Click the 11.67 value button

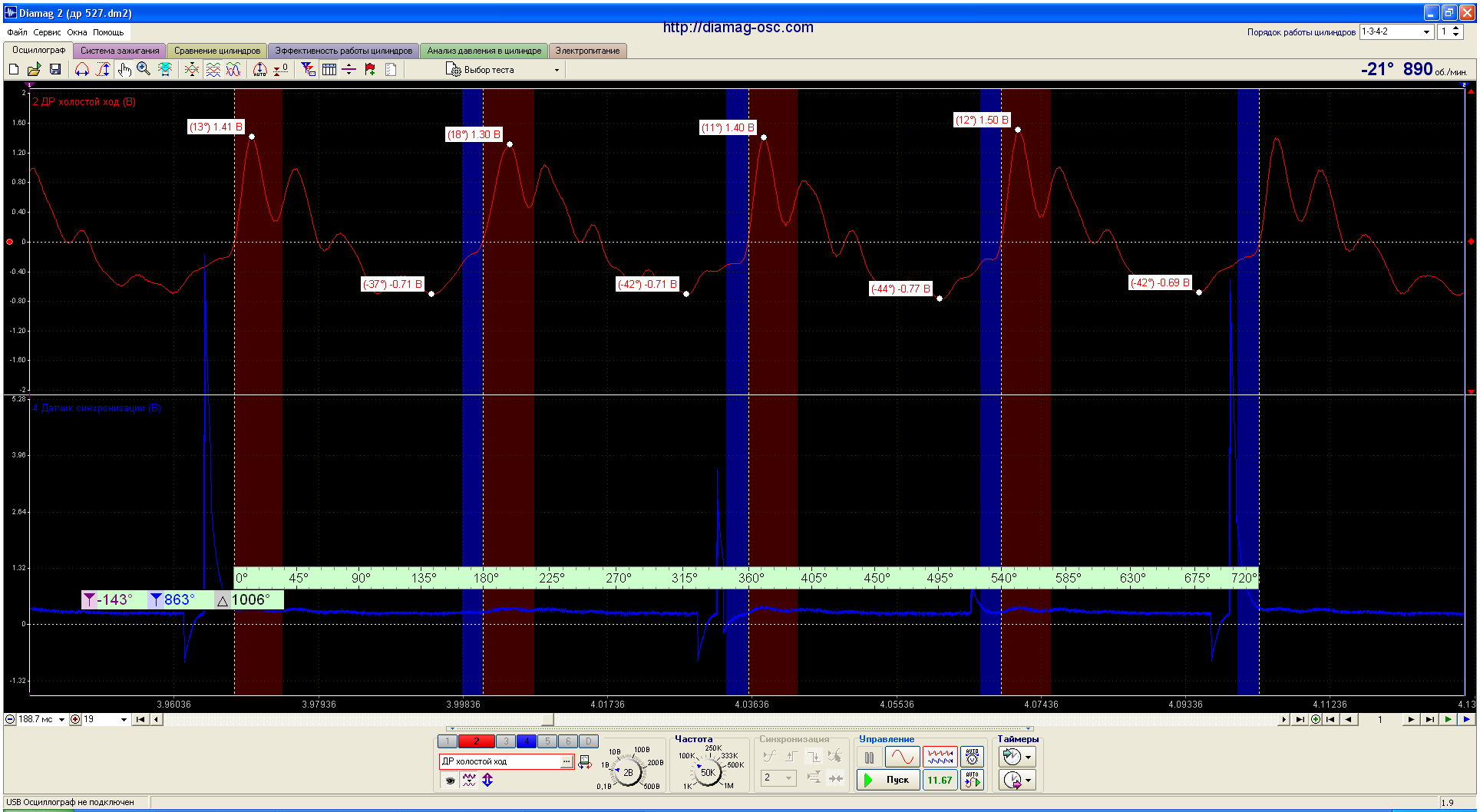pos(940,780)
